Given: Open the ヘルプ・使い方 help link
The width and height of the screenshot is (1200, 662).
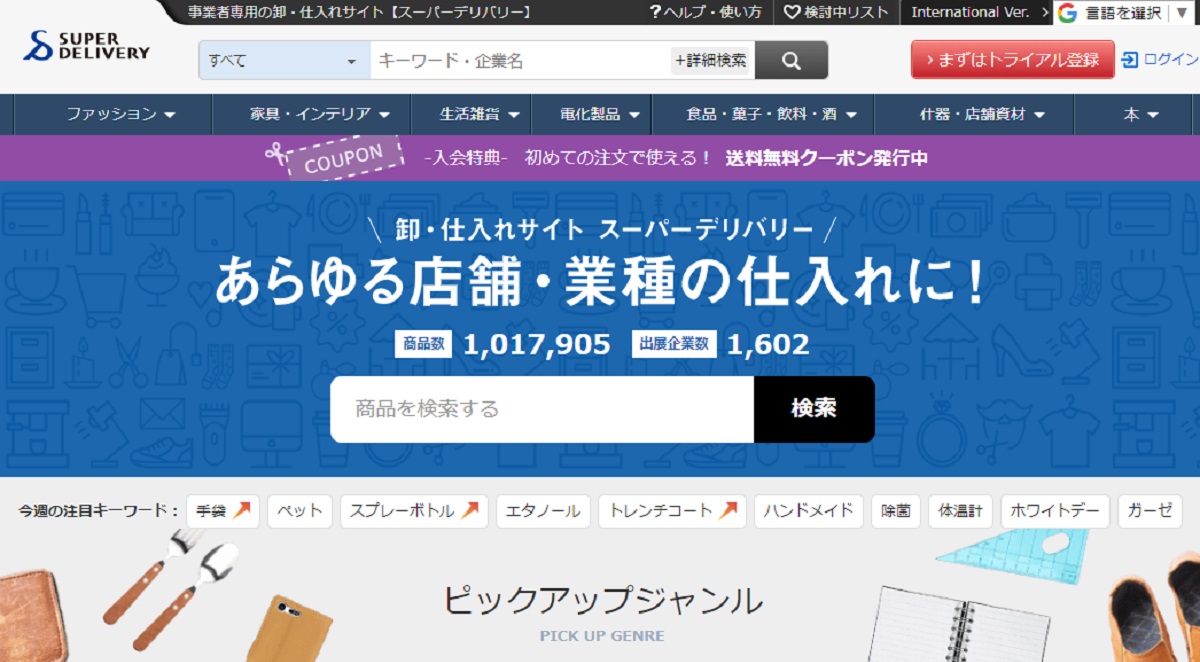Looking at the screenshot, I should [705, 12].
